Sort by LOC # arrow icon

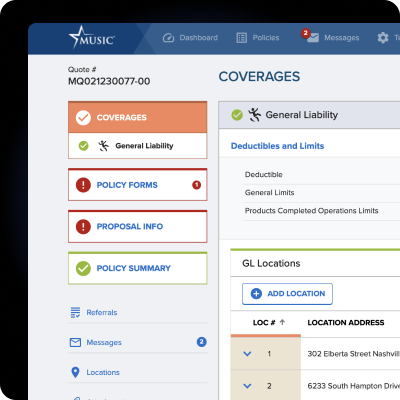click(283, 322)
